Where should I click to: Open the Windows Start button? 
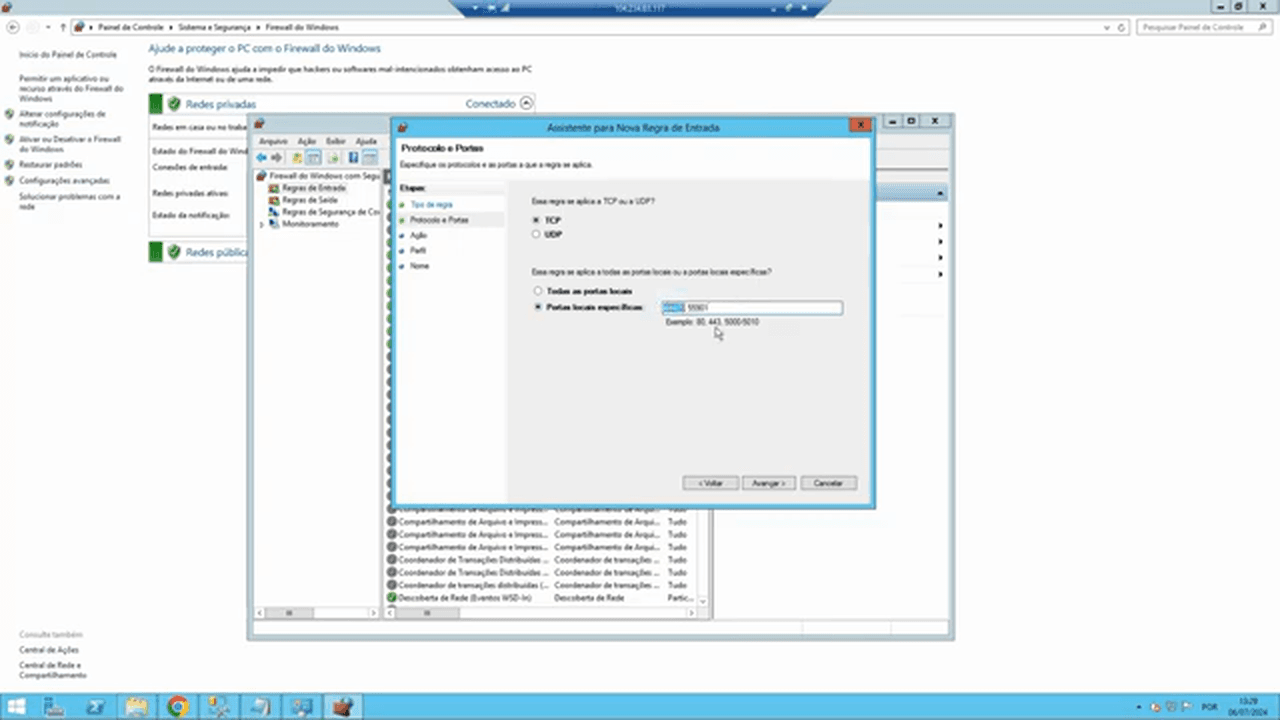pos(17,707)
